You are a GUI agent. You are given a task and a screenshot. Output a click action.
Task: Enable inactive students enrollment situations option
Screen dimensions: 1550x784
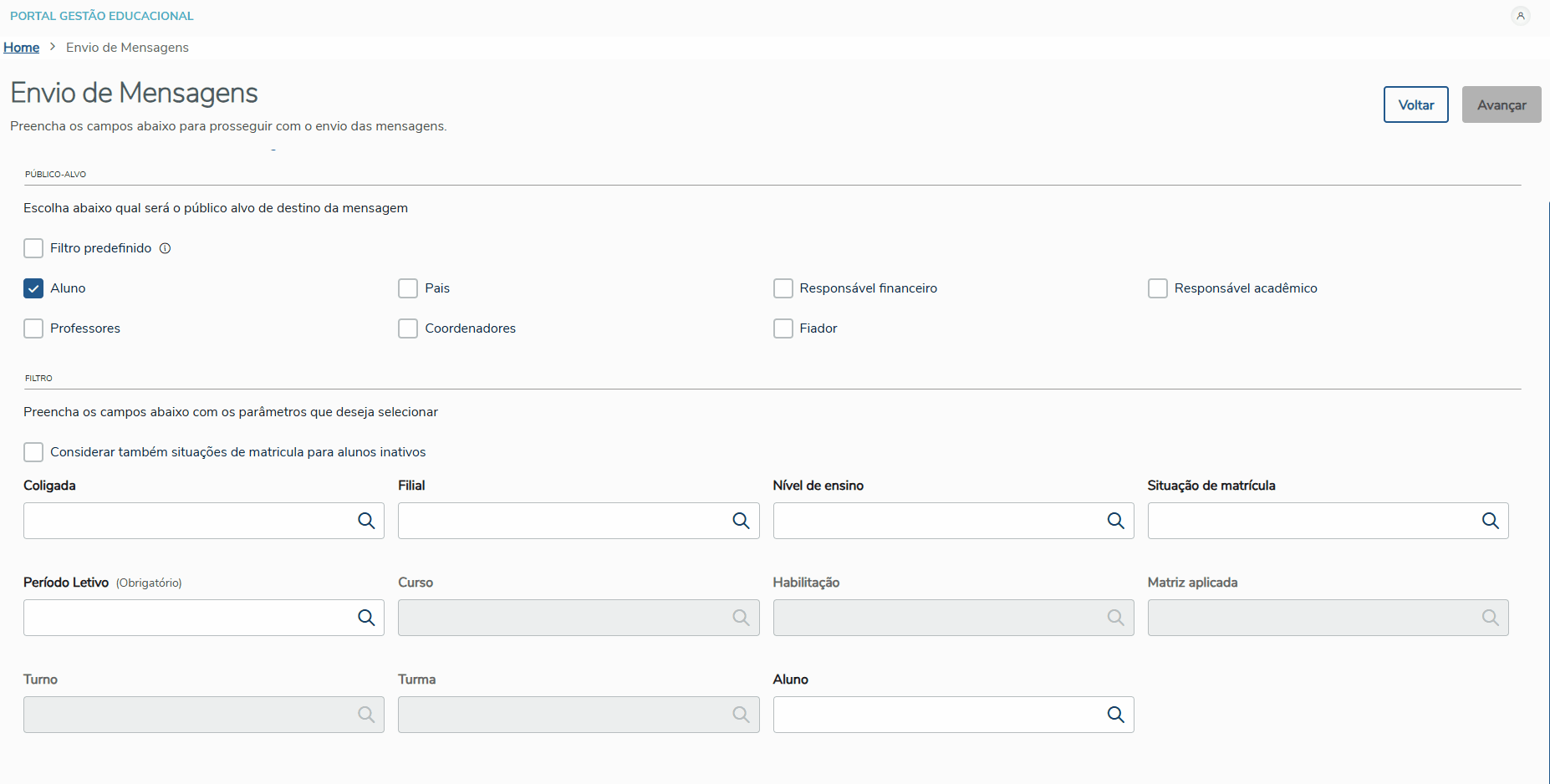[33, 452]
